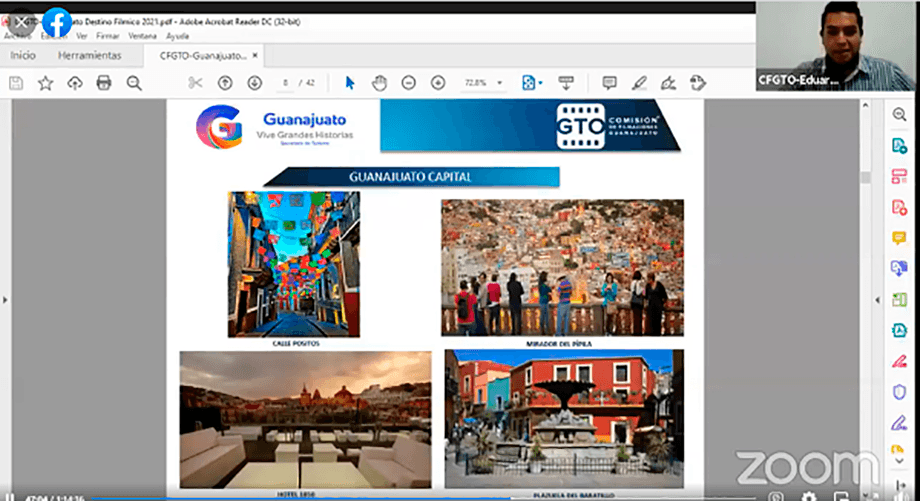The image size is (920, 501).
Task: Open the Inicio tab
Action: (x=23, y=55)
